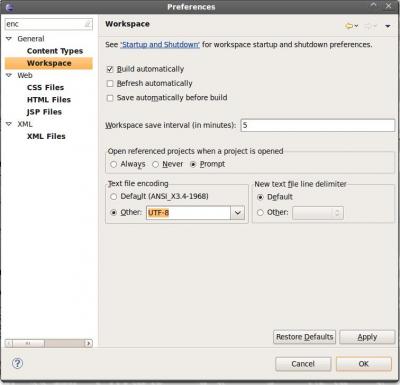Image resolution: width=400 pixels, height=385 pixels.
Task: Select Workspace in the tree
Action: tap(49, 63)
